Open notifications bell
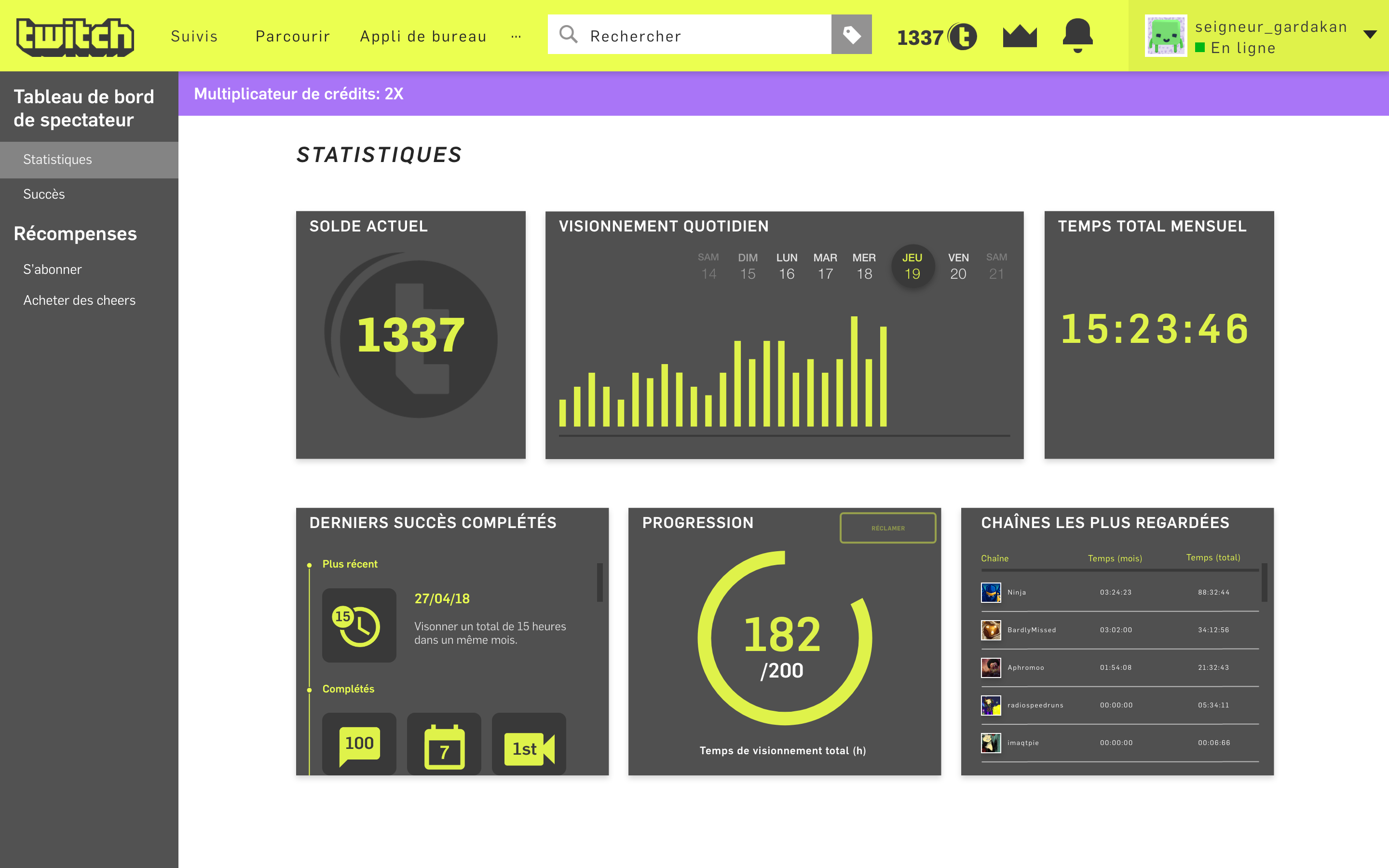 click(x=1077, y=36)
